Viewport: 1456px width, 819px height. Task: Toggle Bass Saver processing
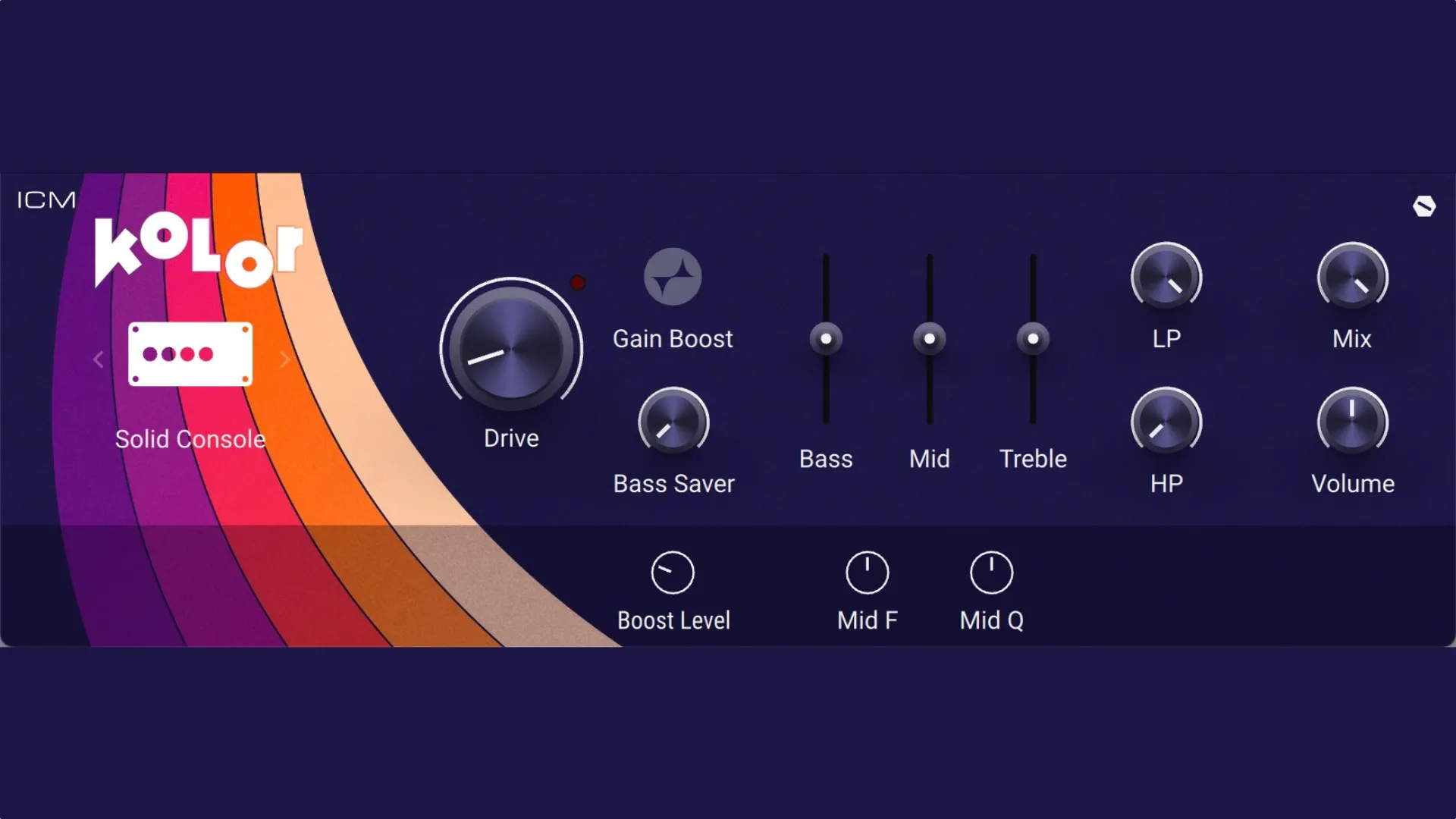coord(672,422)
